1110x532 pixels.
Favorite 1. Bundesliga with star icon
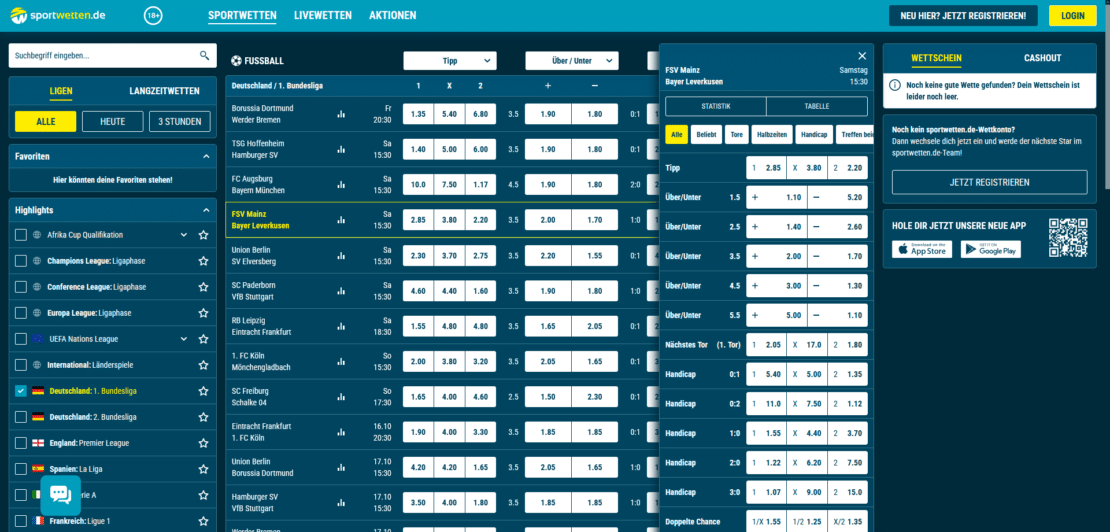tap(204, 391)
